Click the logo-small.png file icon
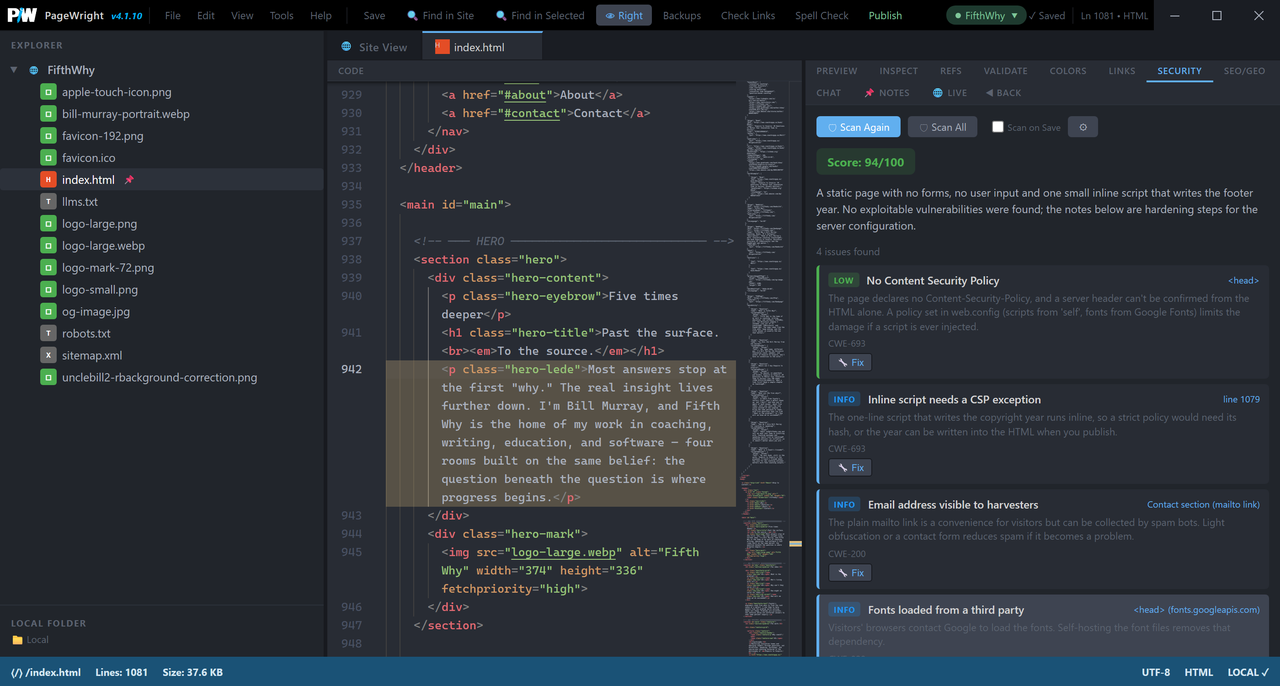The height and width of the screenshot is (686, 1280). click(48, 290)
